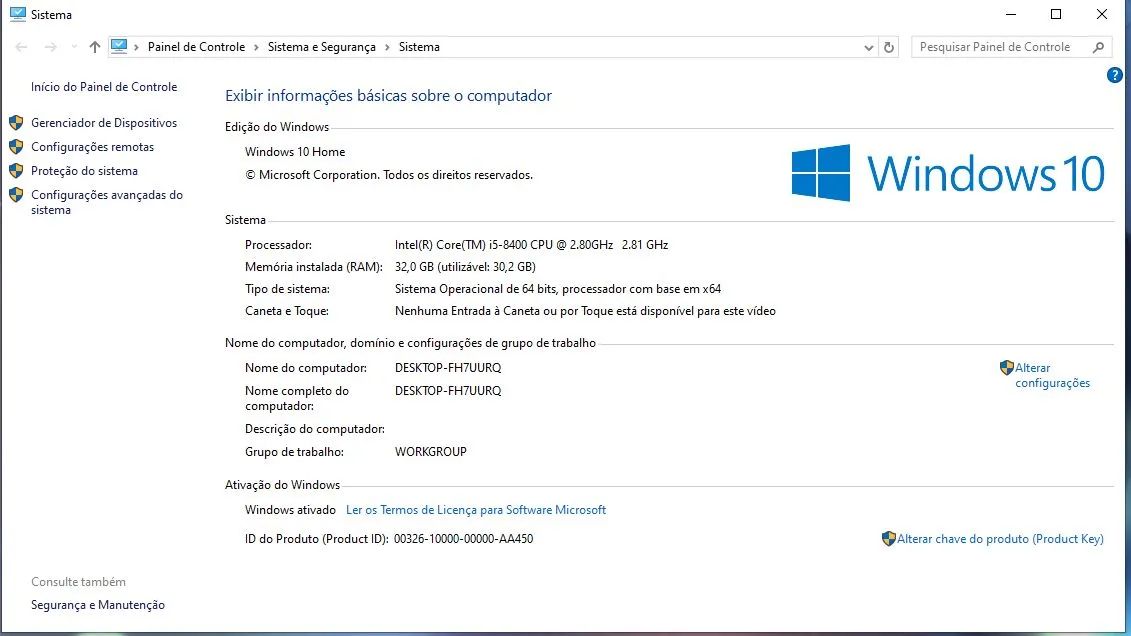1131x636 pixels.
Task: Select Sistema breadcrumb in address bar
Action: pyautogui.click(x=419, y=47)
